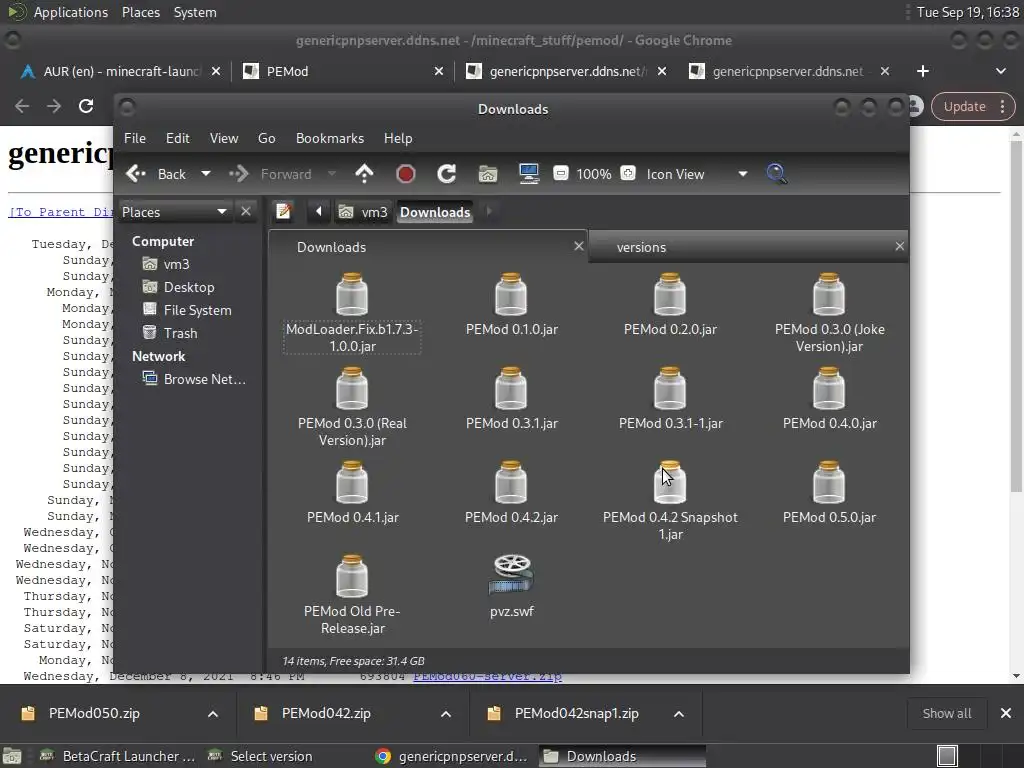
Task: Switch to PEMod Chrome tab
Action: (x=342, y=71)
